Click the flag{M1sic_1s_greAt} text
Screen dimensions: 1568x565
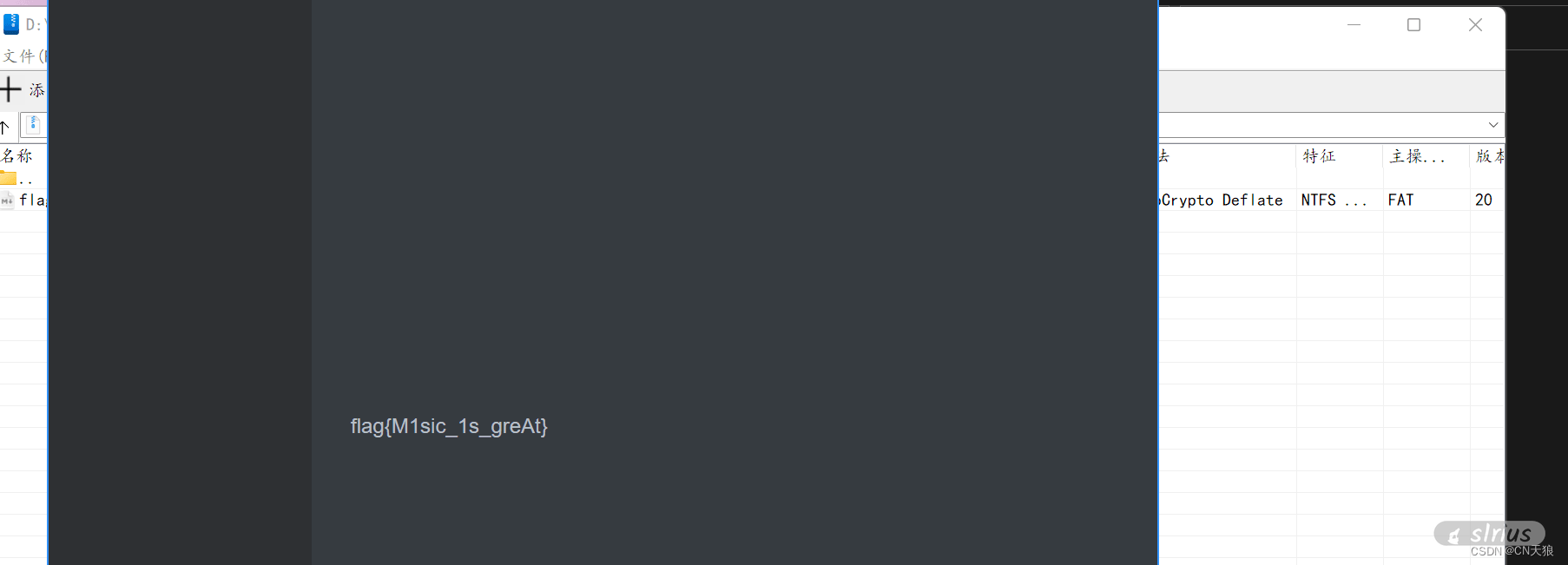(449, 426)
